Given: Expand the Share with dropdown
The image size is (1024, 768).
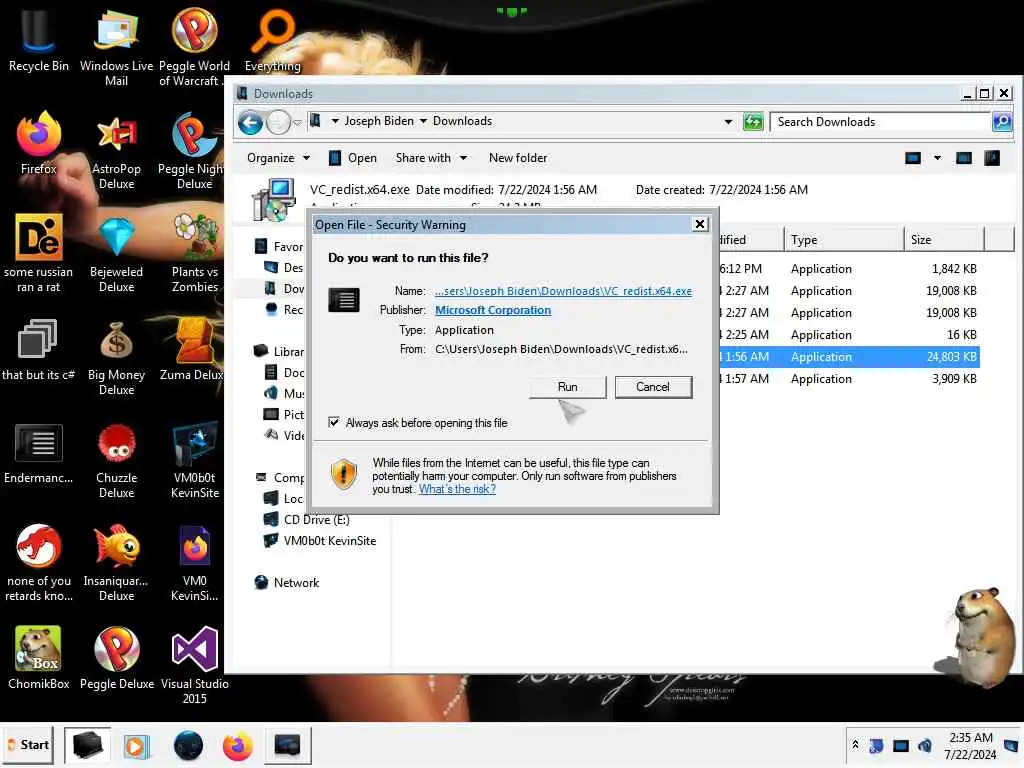Looking at the screenshot, I should click(431, 158).
